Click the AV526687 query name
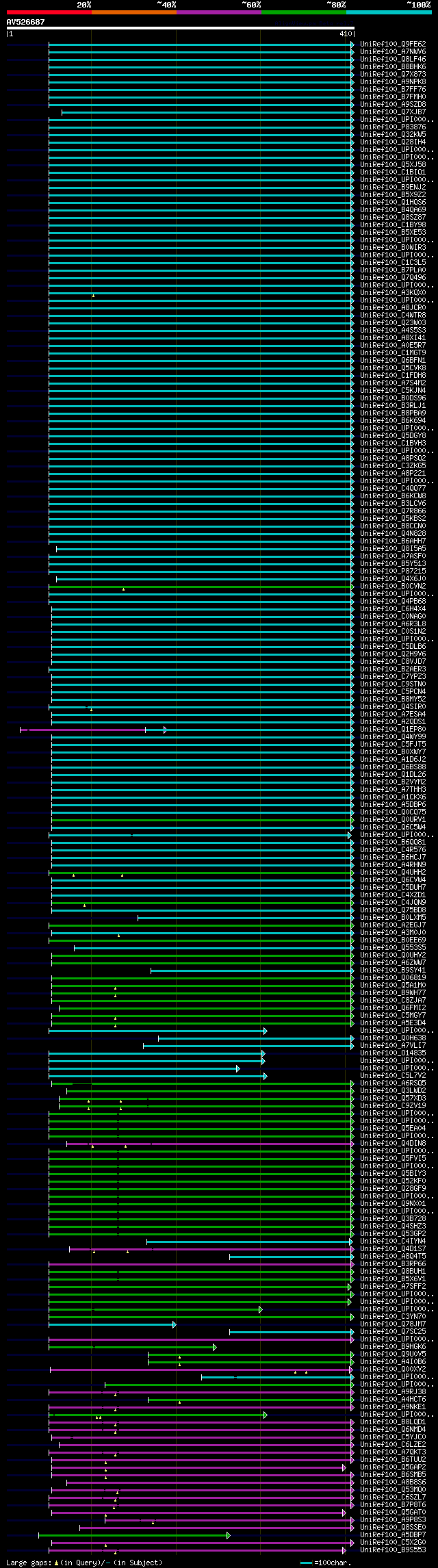The width and height of the screenshot is (438, 1568). point(26,22)
